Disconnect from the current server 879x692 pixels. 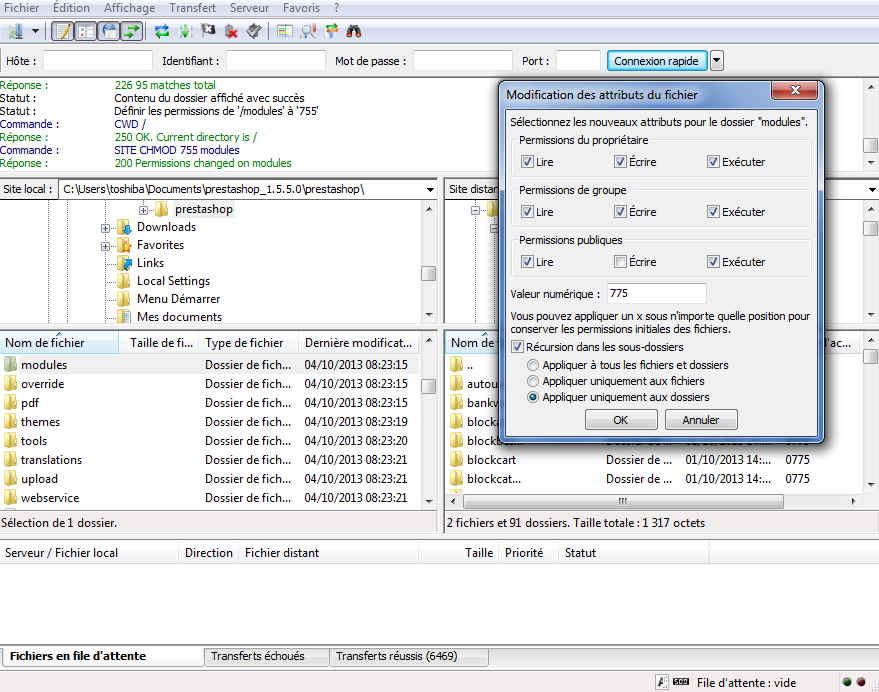click(231, 31)
